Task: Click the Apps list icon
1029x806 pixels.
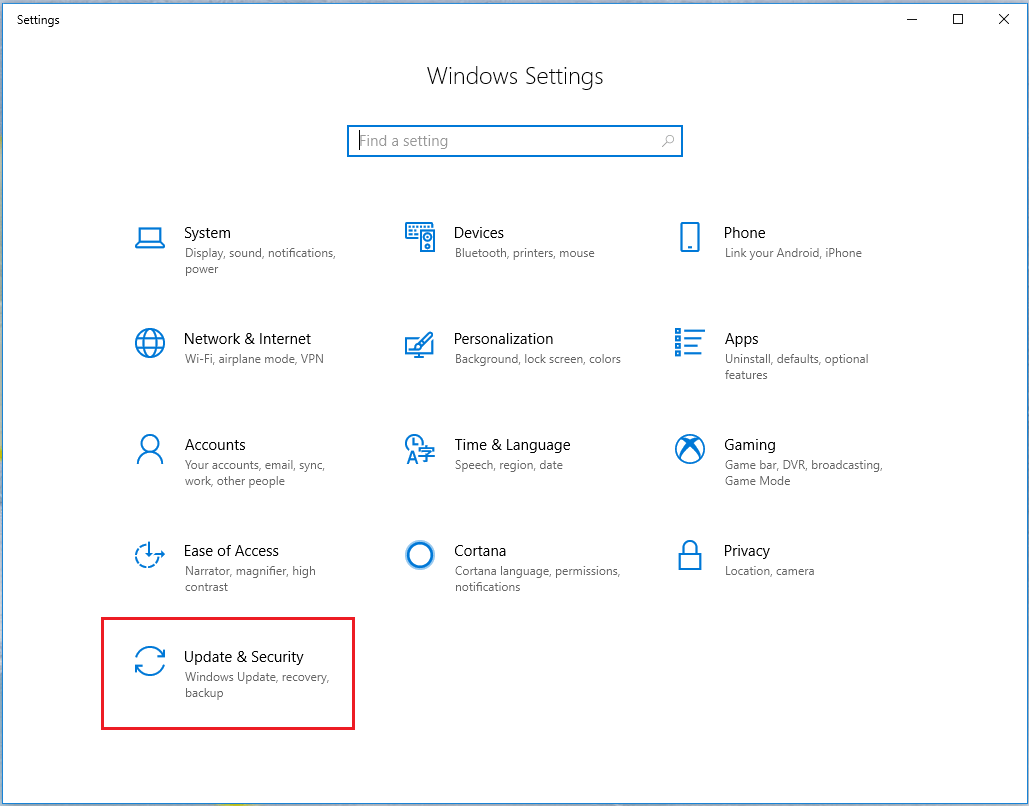Action: point(690,343)
